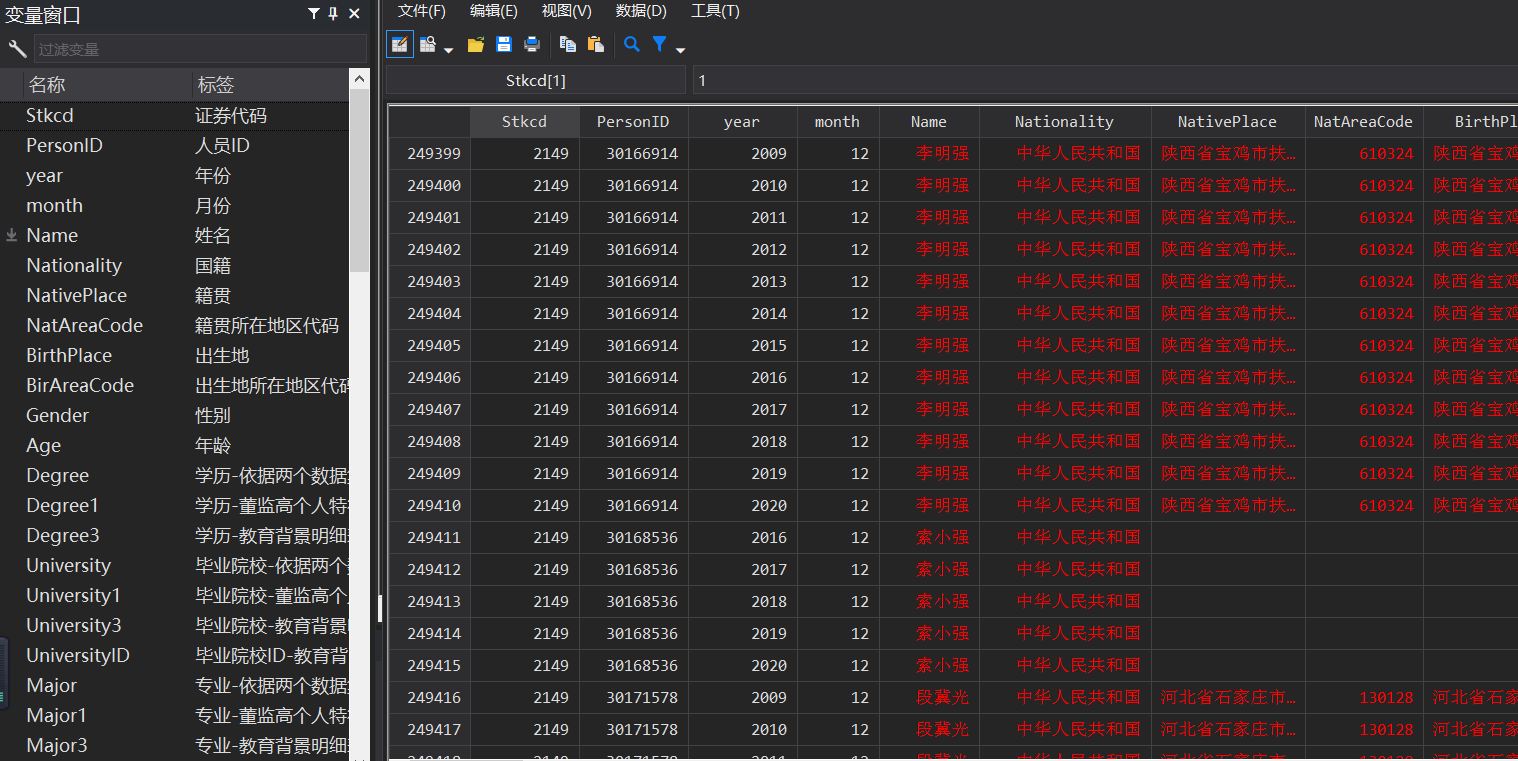Image resolution: width=1518 pixels, height=761 pixels.
Task: Pin the 变量窗口 panel
Action: click(x=333, y=14)
